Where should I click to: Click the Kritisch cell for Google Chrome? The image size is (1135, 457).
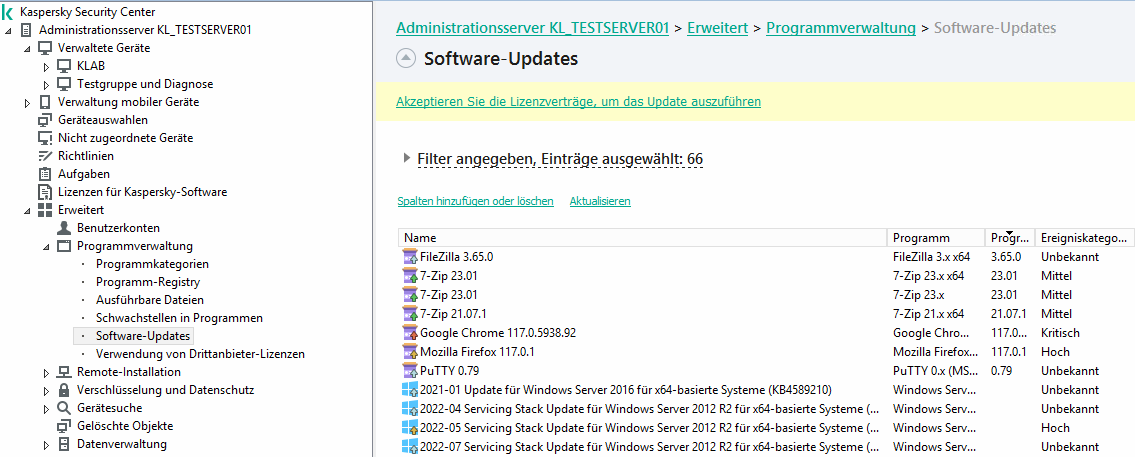click(x=1060, y=333)
